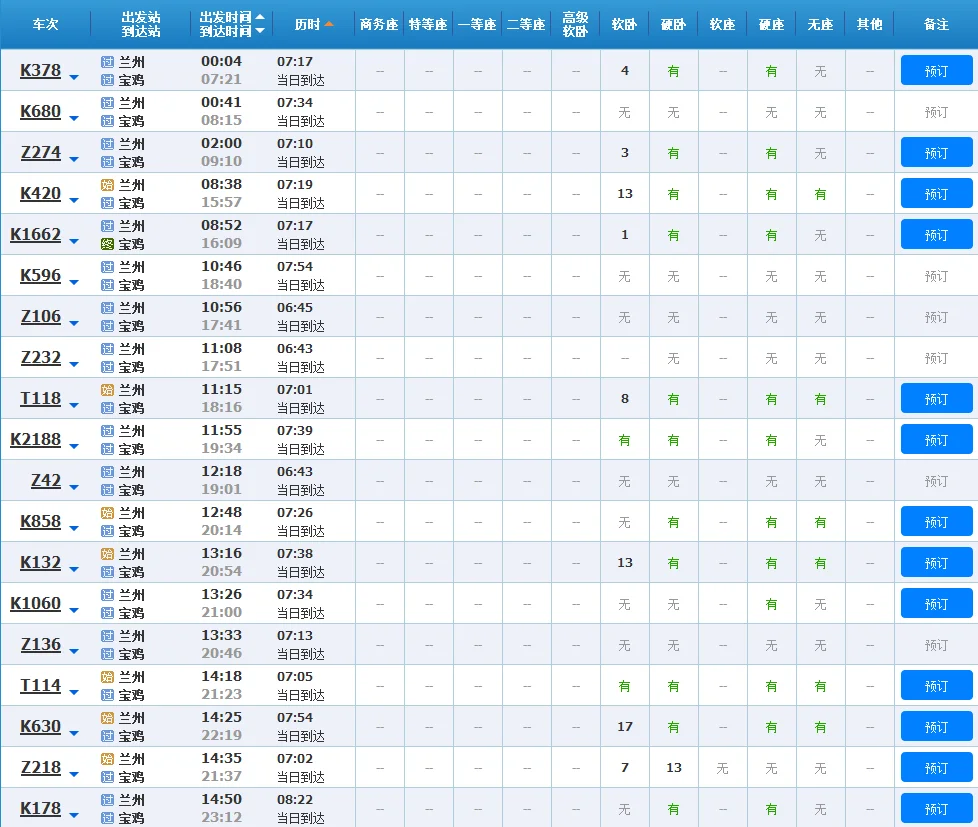The image size is (978, 827).
Task: Click the sort arrows beside 出发时间 header
Action: [x=260, y=24]
